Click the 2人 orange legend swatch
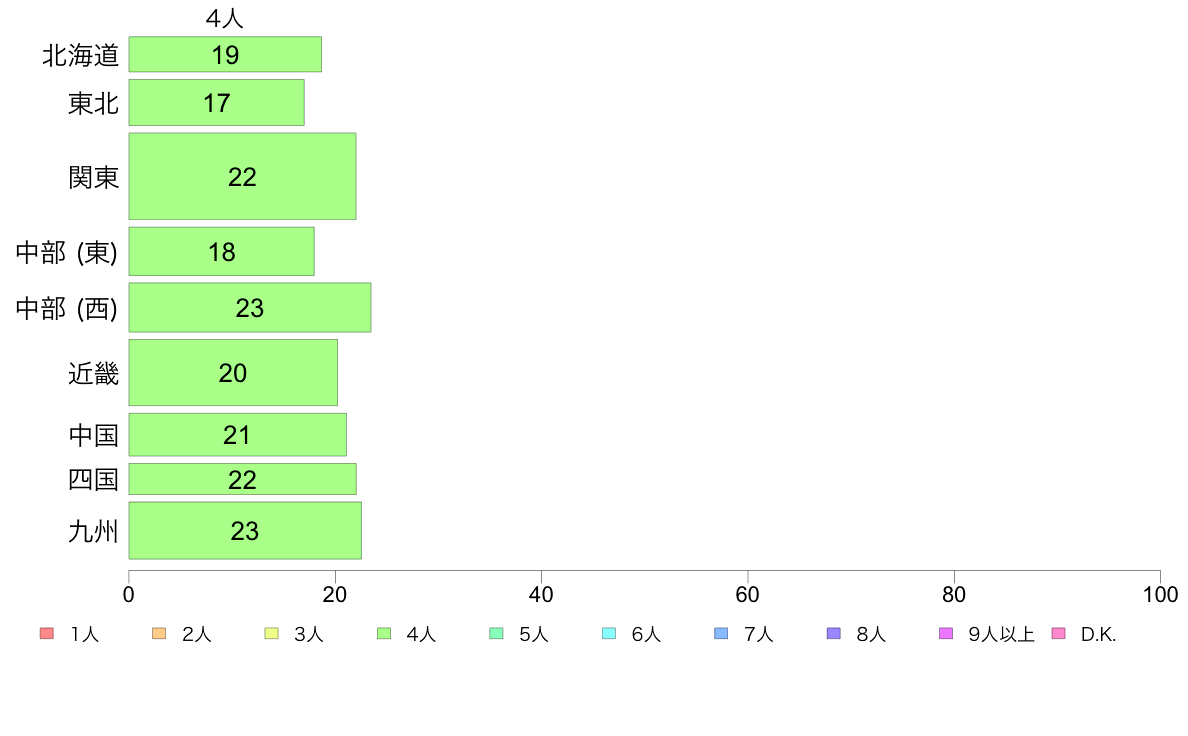The image size is (1188, 736). 159,634
